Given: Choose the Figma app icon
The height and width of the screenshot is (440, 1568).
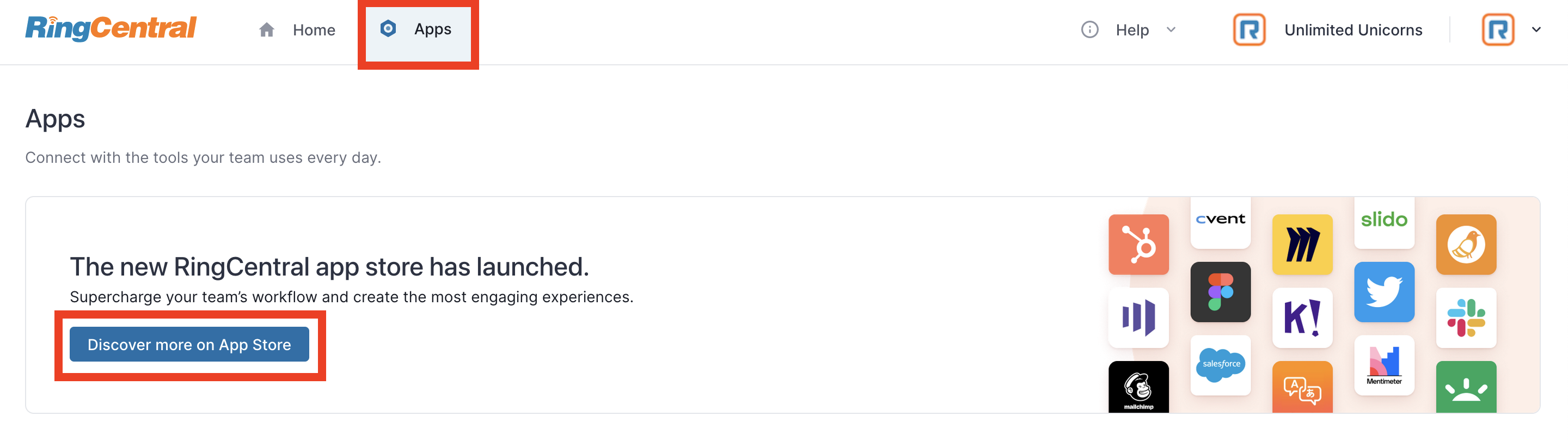Looking at the screenshot, I should coord(1221,292).
